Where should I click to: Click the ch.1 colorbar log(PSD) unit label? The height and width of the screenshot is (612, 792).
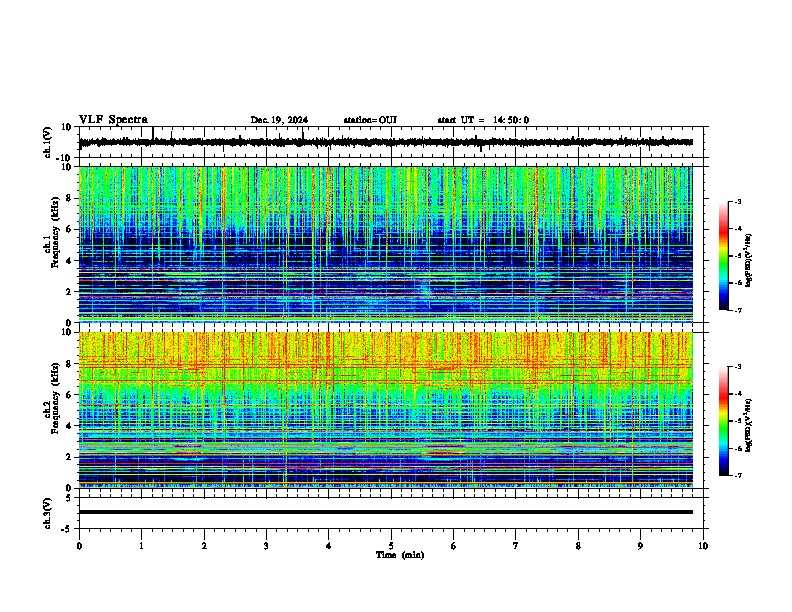pyautogui.click(x=749, y=261)
